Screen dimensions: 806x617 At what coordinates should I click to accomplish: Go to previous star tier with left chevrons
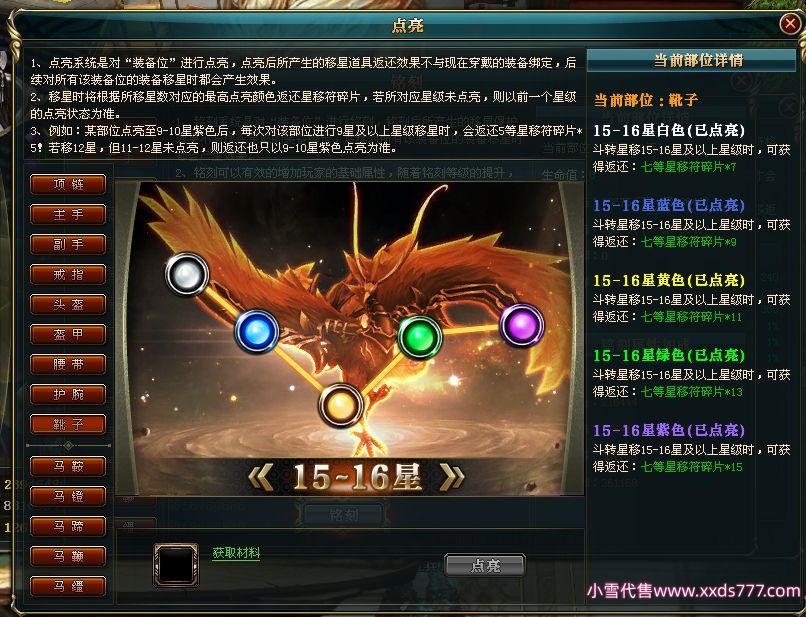click(261, 478)
